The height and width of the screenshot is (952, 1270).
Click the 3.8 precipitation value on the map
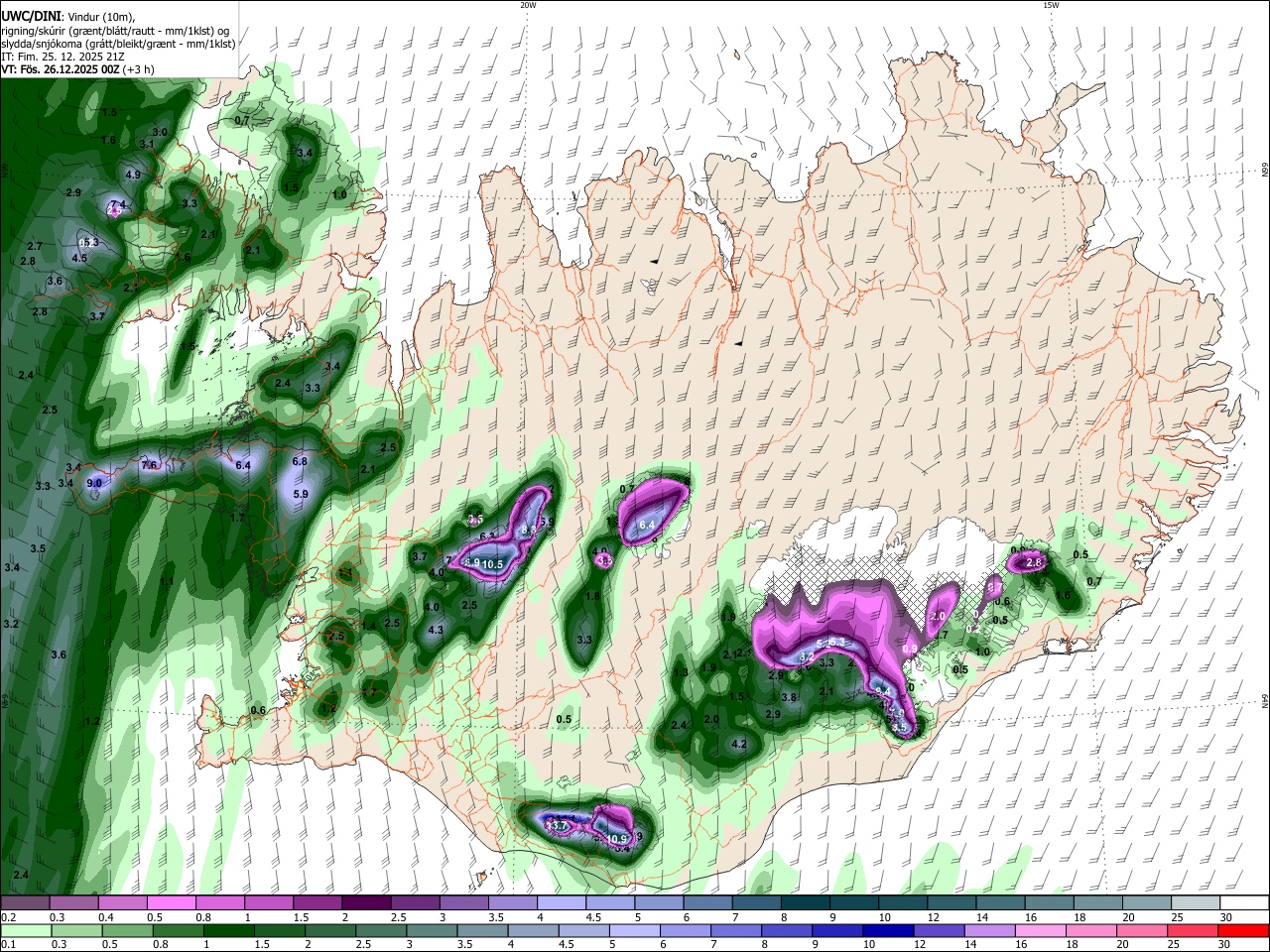click(789, 697)
